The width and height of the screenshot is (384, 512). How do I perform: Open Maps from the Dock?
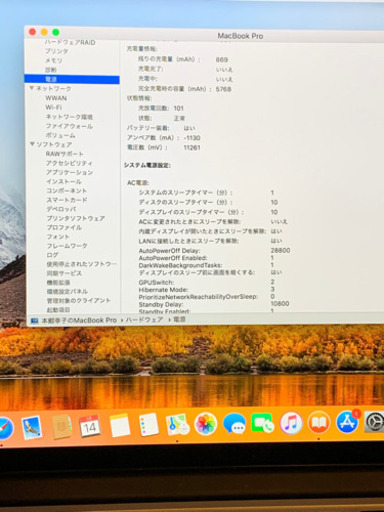click(x=177, y=424)
